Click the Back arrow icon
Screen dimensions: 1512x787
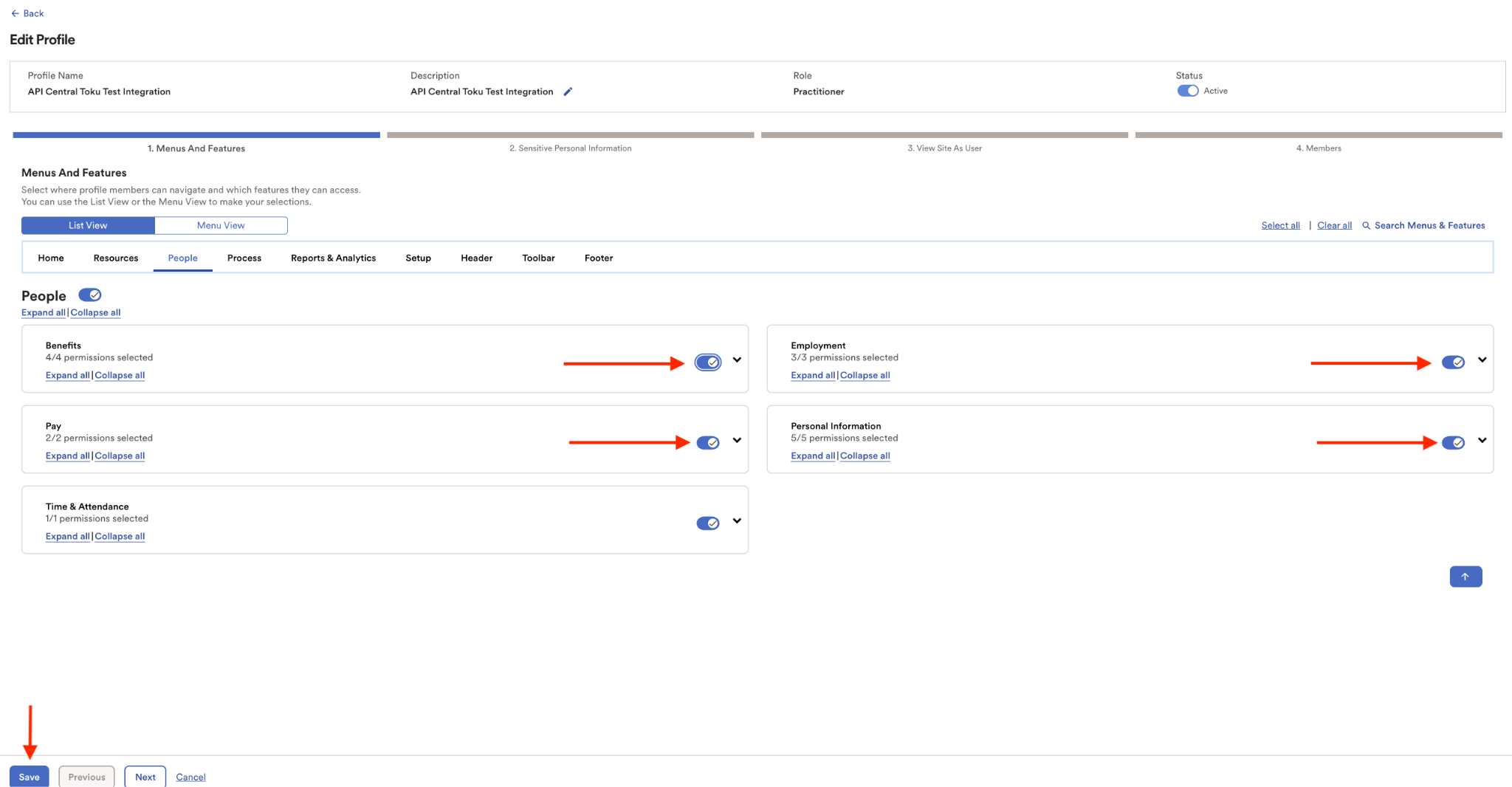(x=15, y=13)
